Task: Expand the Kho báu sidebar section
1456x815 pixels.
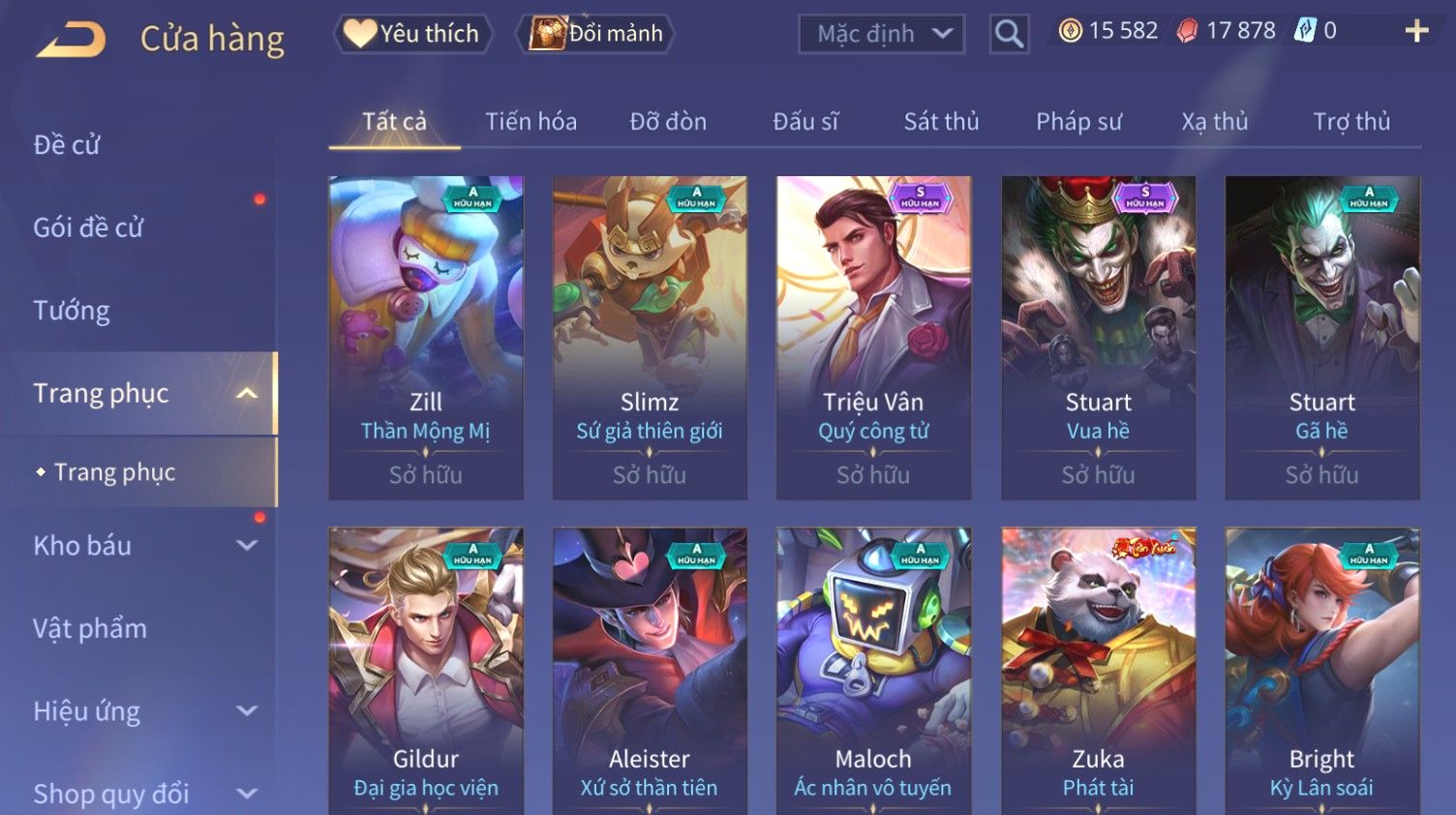Action: (247, 546)
